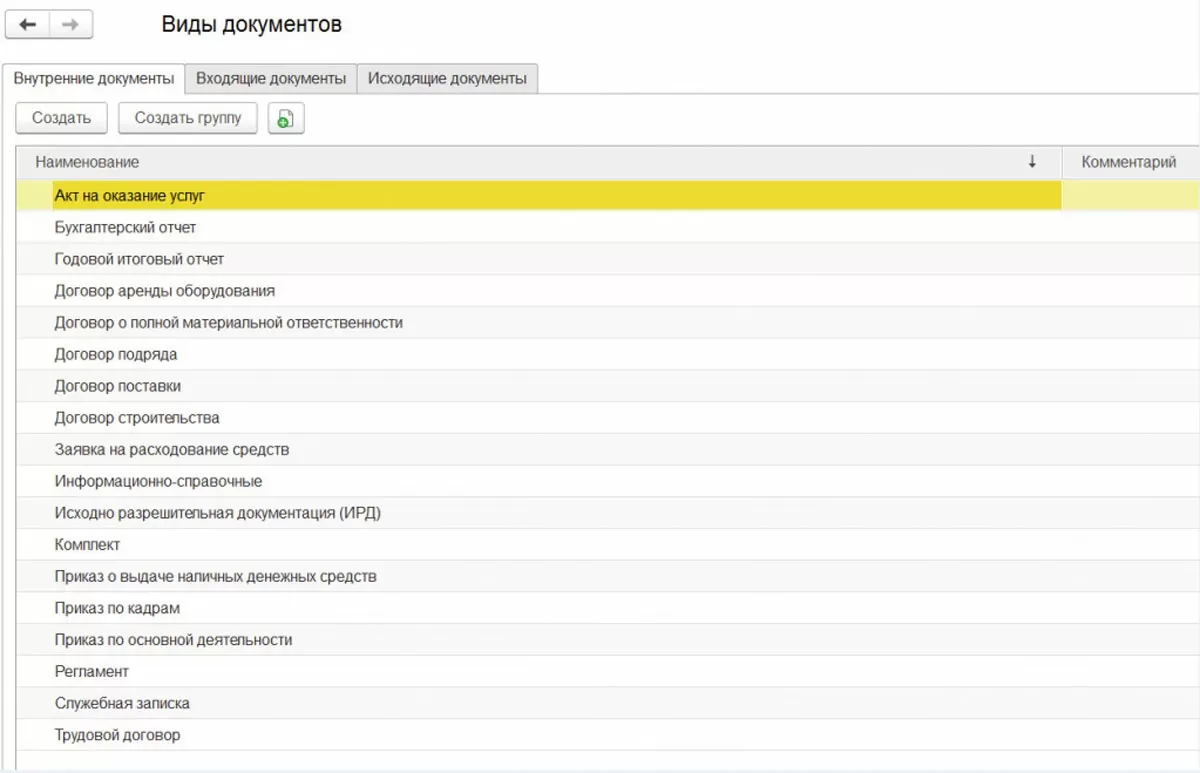1200x773 pixels.
Task: Click the green document copy icon
Action: [285, 118]
